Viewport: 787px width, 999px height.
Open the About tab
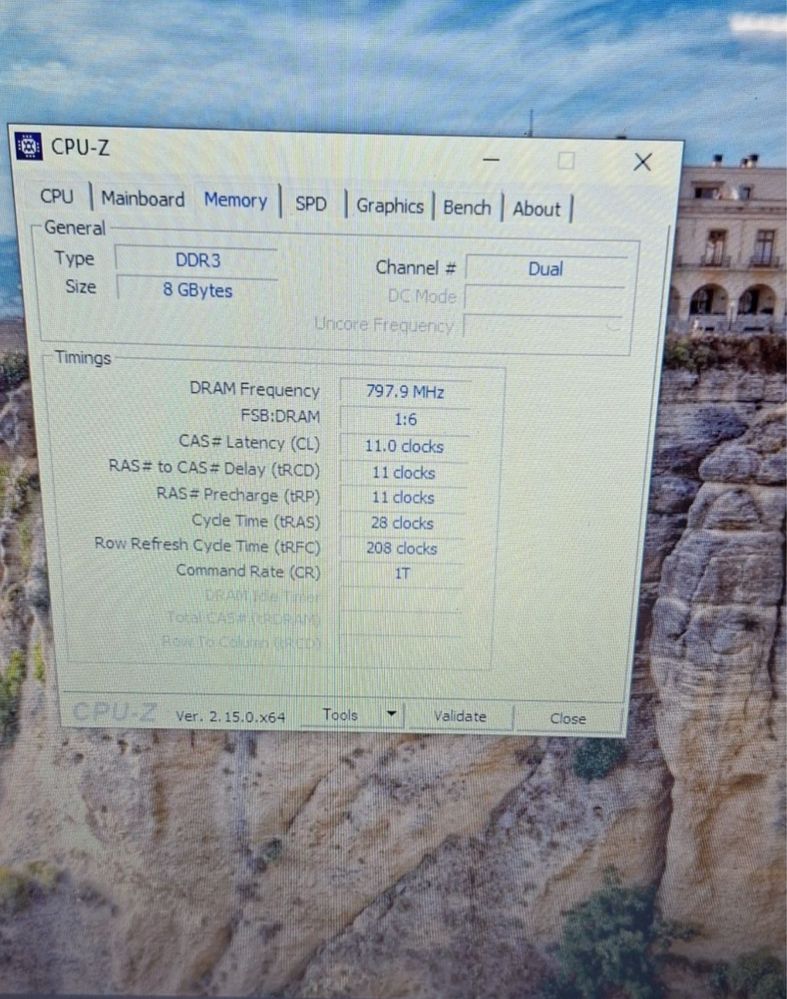click(x=537, y=209)
